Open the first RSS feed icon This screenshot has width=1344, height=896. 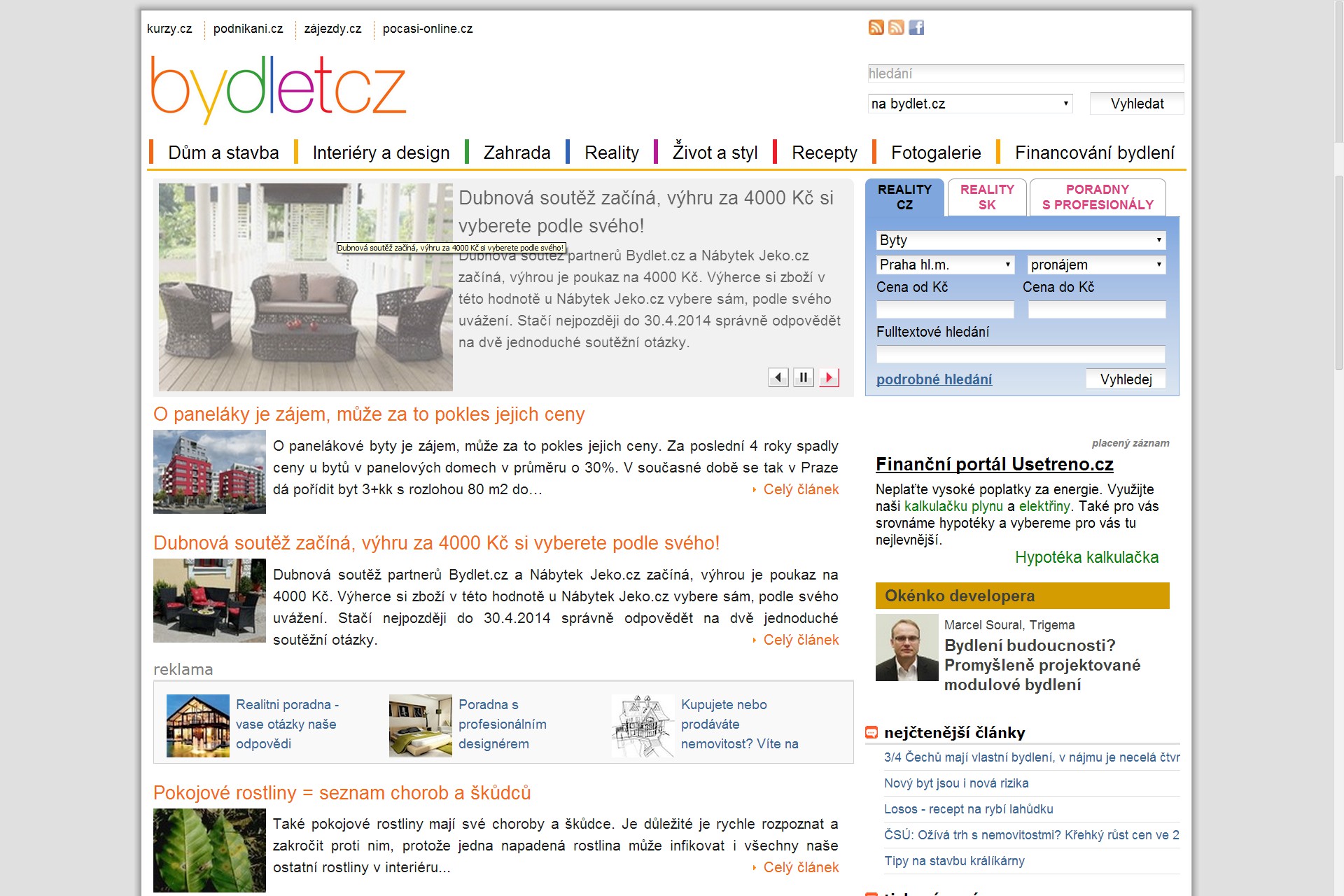click(876, 28)
